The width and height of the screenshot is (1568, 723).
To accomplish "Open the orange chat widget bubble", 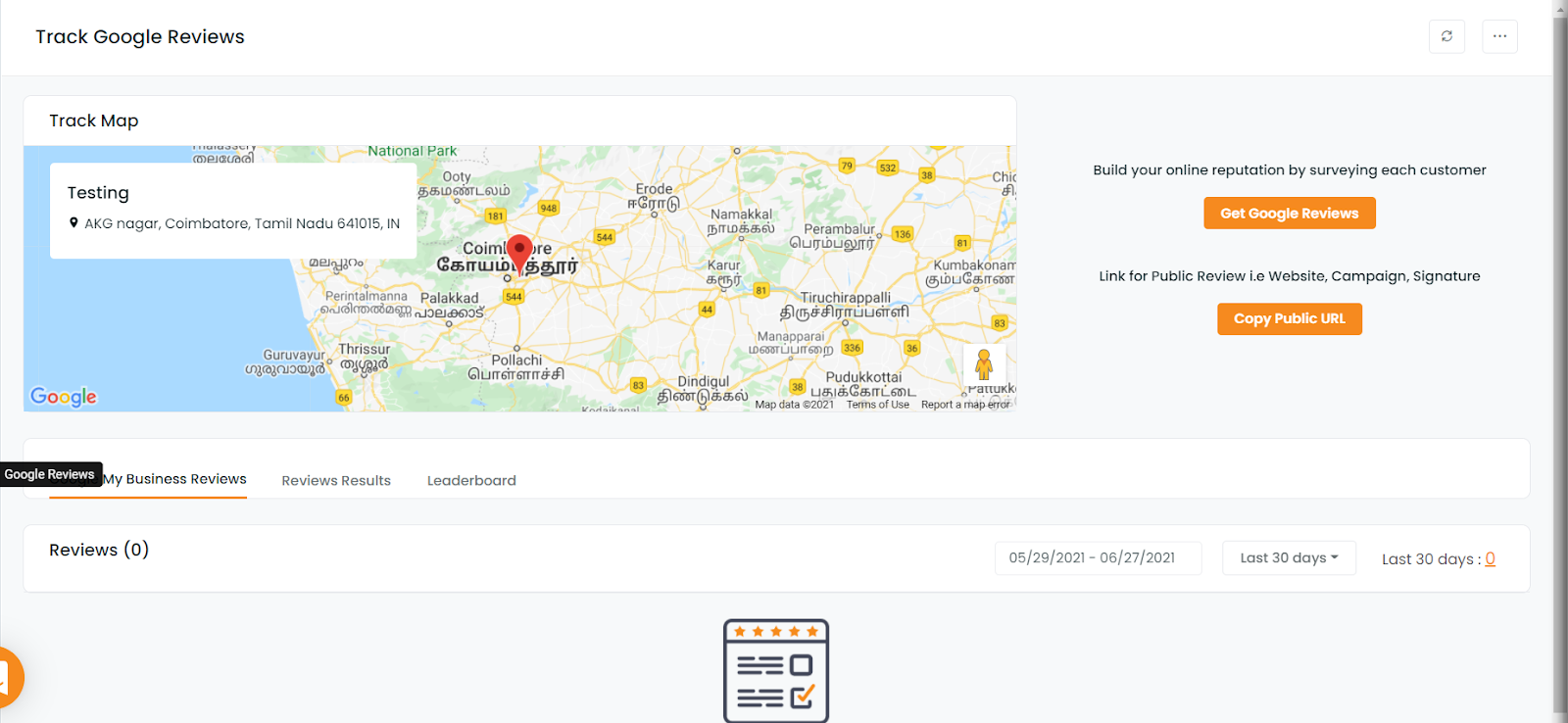I will pyautogui.click(x=8, y=676).
